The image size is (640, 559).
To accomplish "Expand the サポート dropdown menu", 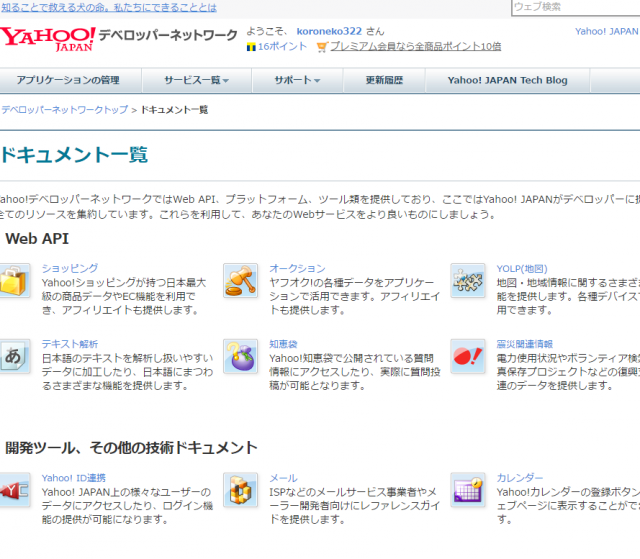I will (297, 80).
